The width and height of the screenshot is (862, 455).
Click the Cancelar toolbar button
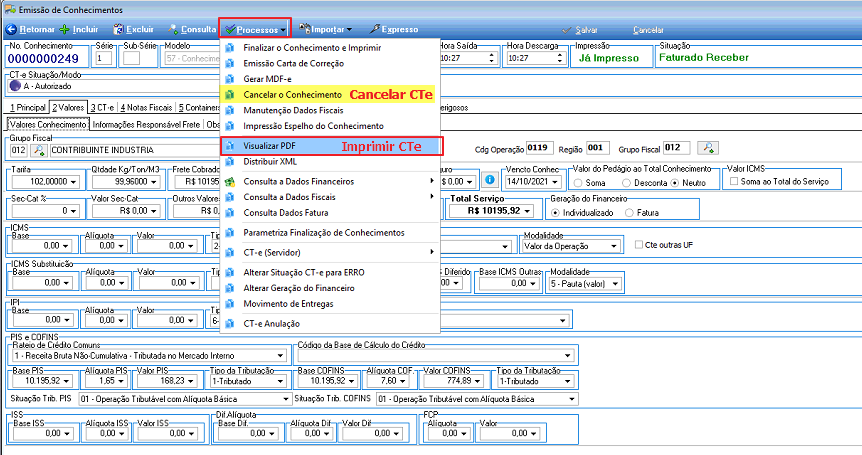[x=648, y=30]
